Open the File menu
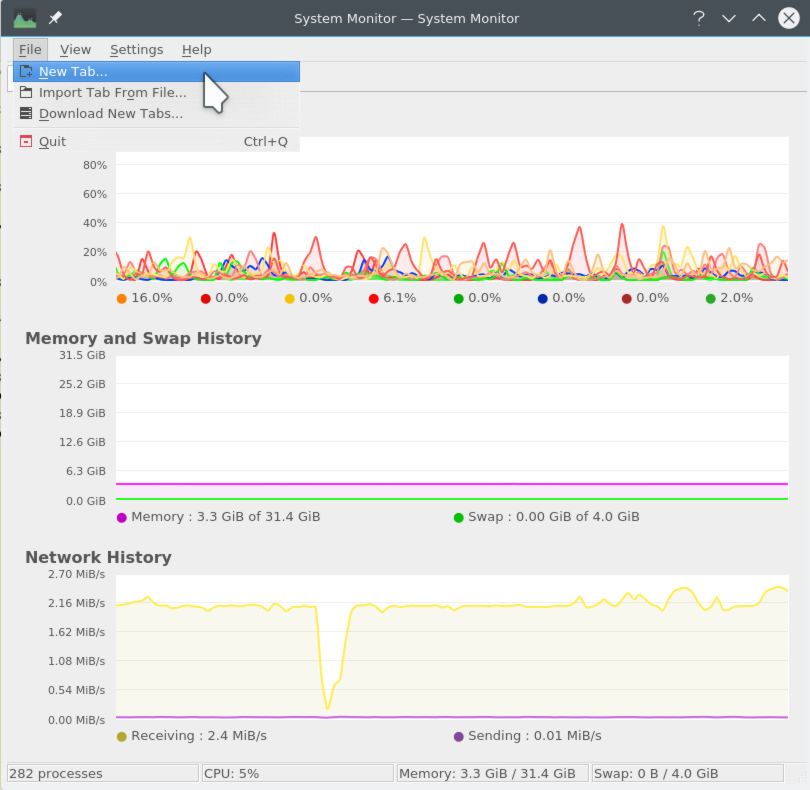This screenshot has height=790, width=810. tap(30, 50)
